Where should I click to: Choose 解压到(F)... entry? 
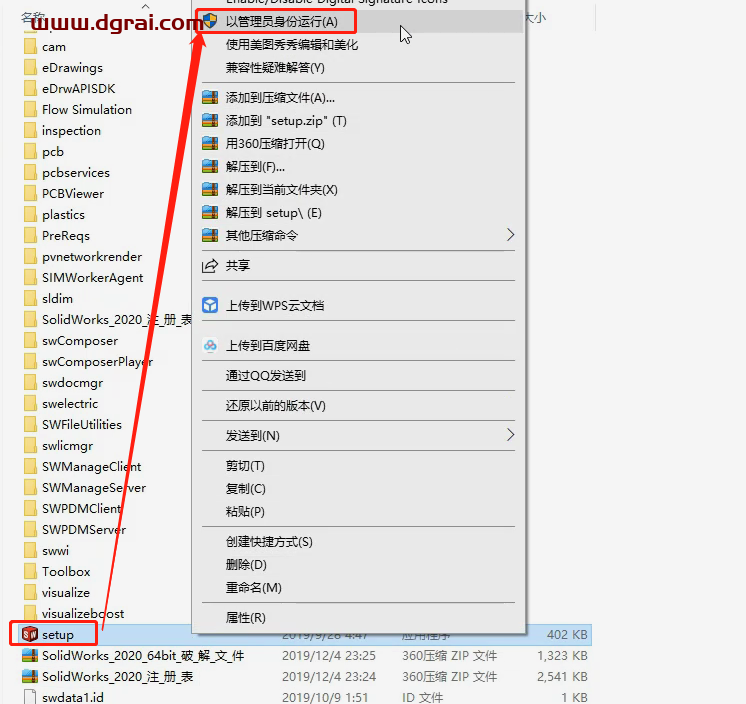(255, 167)
